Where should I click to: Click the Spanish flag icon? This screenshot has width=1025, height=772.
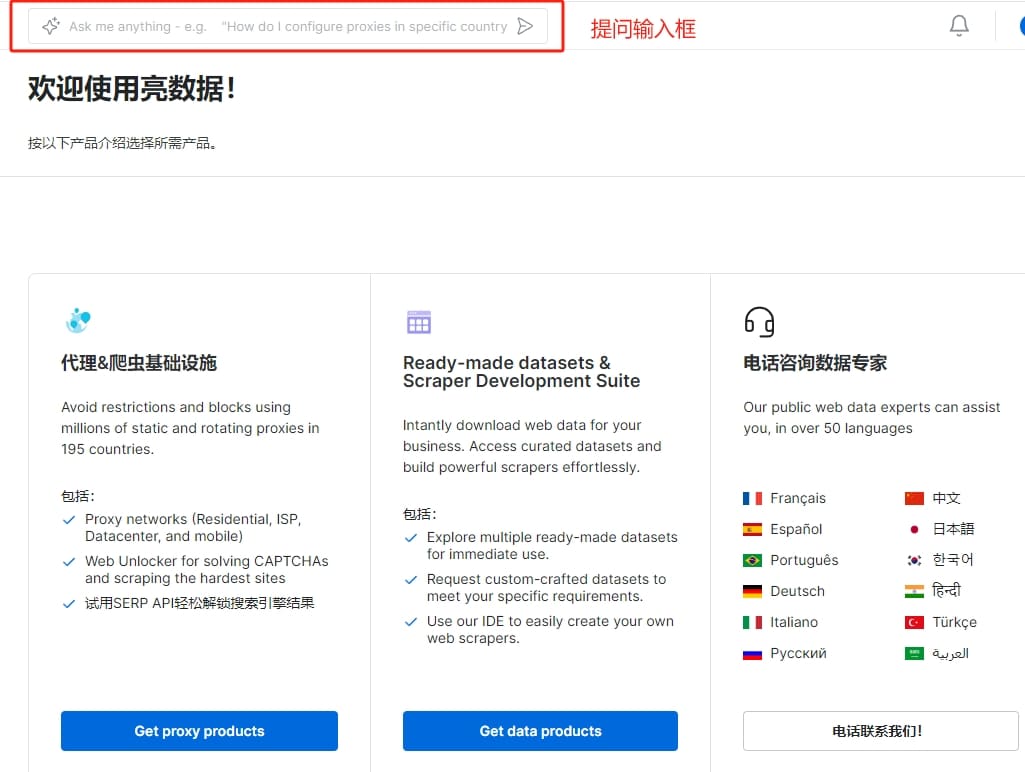tap(752, 529)
